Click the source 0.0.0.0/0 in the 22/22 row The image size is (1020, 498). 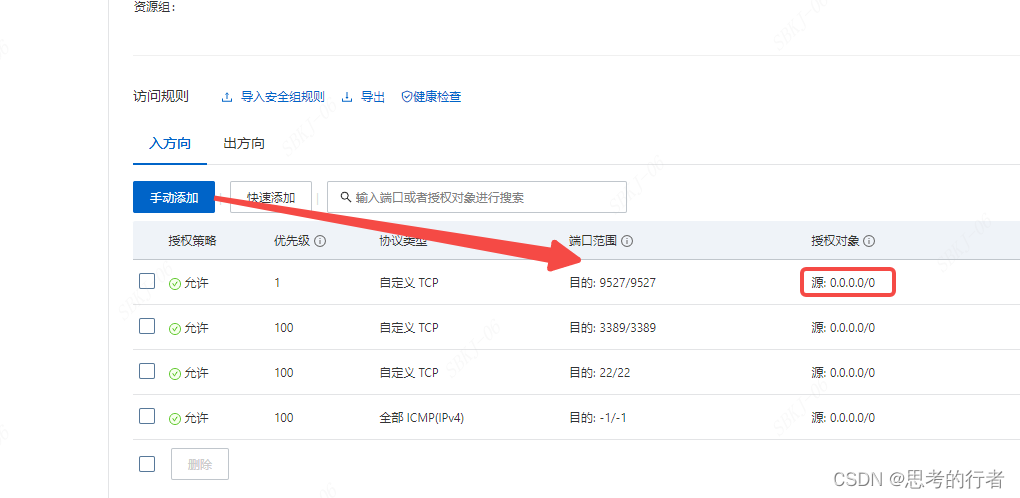coord(843,373)
